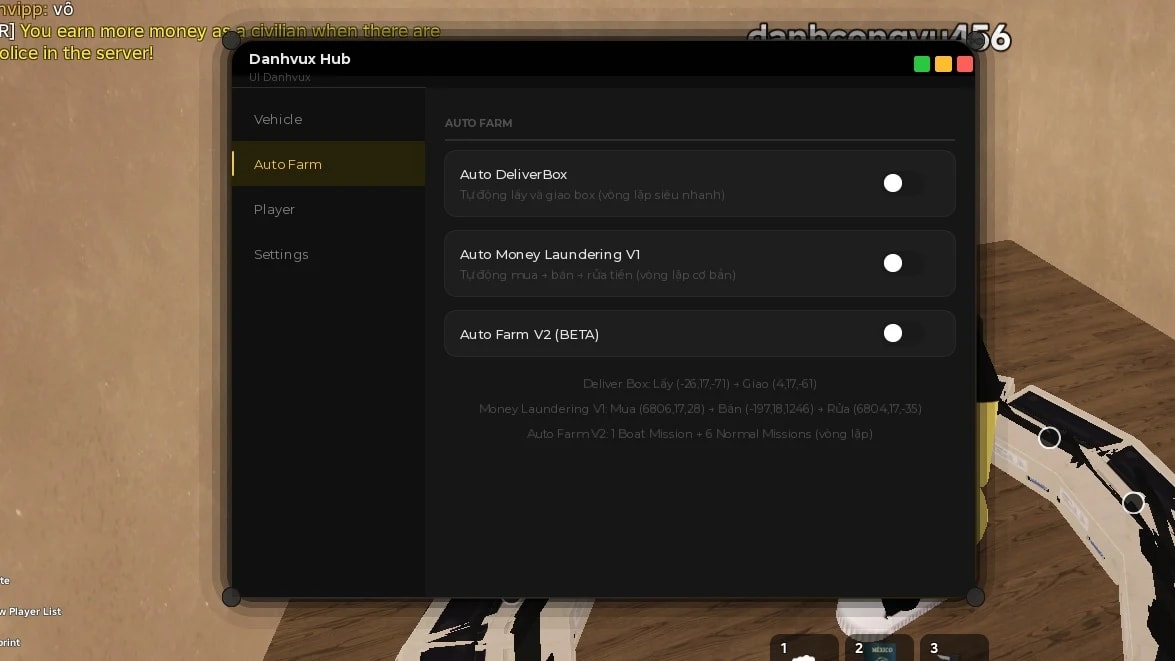Click the Deliver Box coordinates info line
This screenshot has height=661, width=1175.
(x=700, y=384)
